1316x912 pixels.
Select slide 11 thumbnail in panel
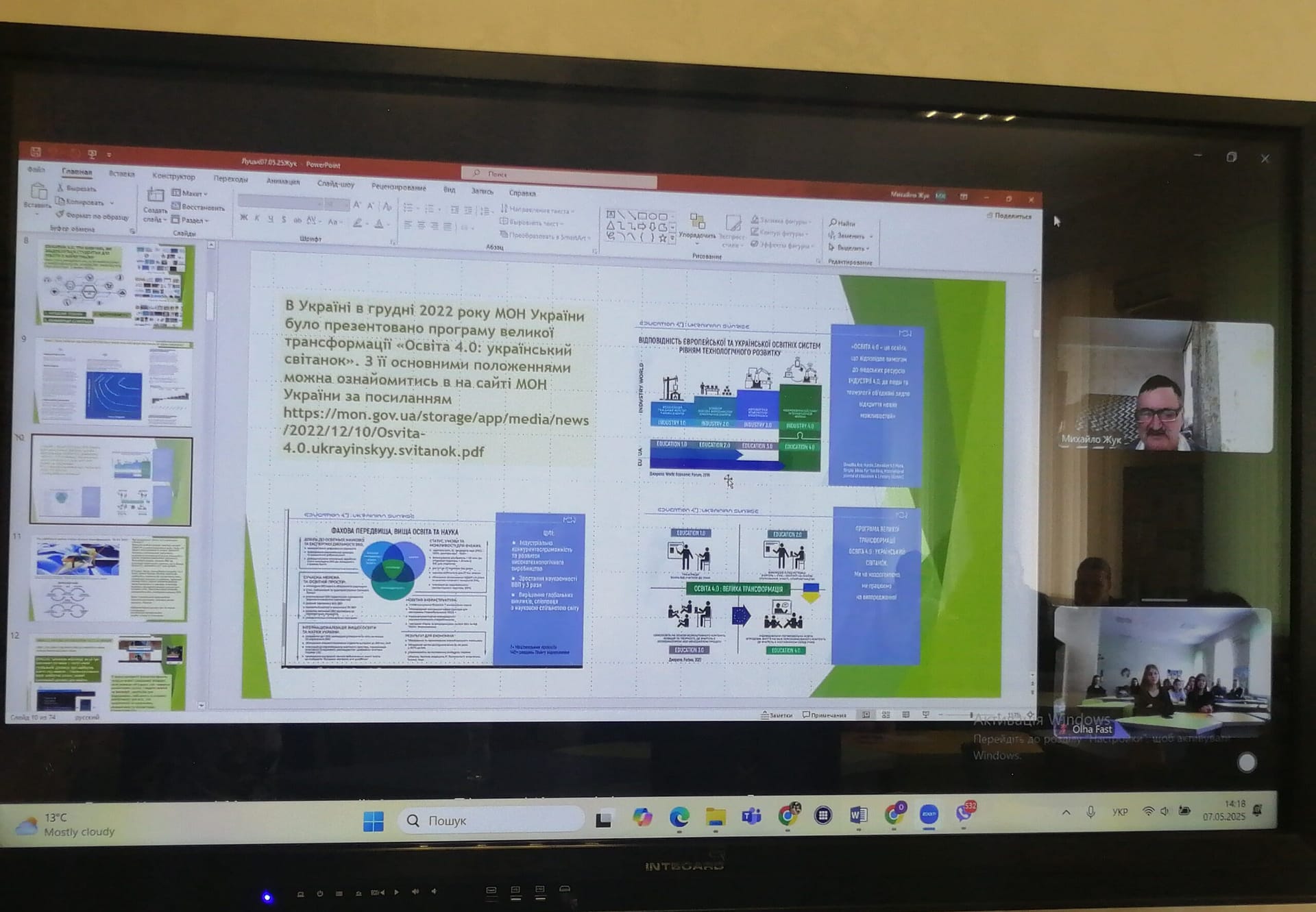point(110,579)
